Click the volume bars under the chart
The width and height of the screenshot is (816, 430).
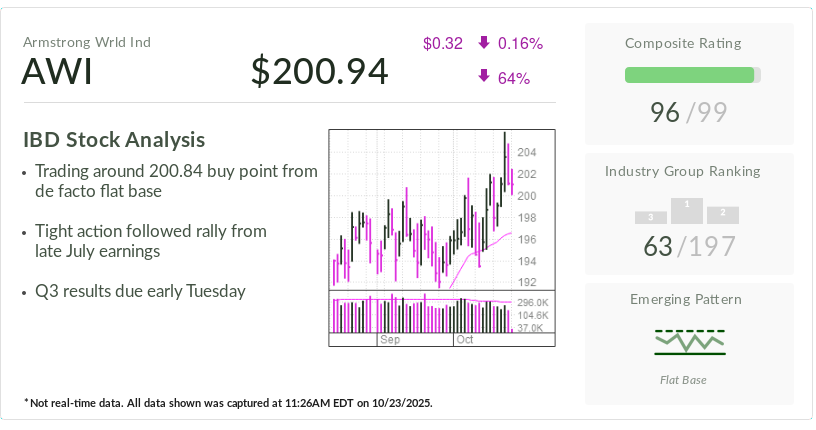click(x=420, y=315)
